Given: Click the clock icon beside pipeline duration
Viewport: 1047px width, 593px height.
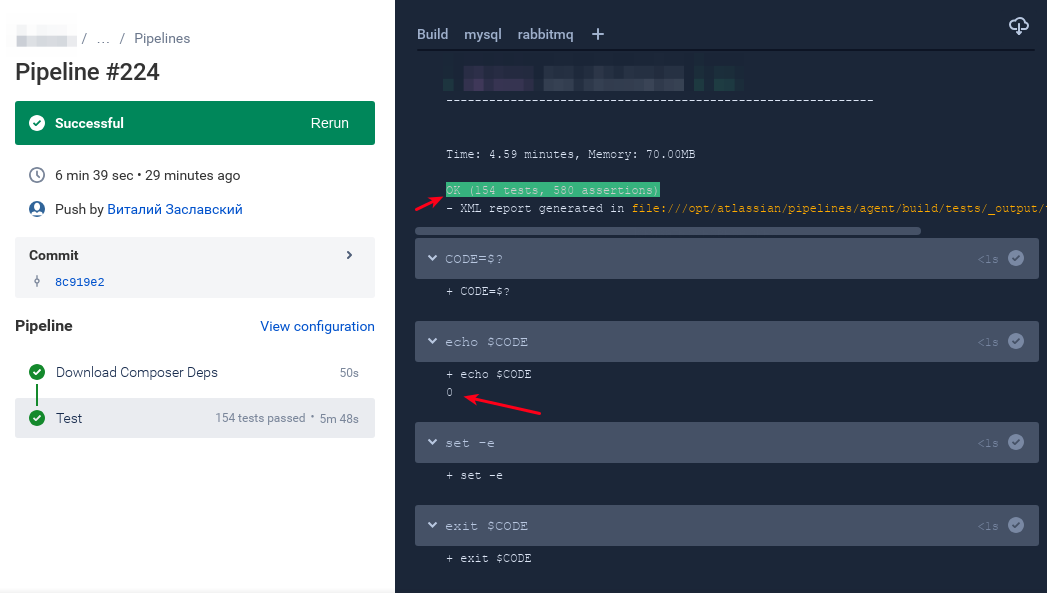Looking at the screenshot, I should [x=37, y=175].
